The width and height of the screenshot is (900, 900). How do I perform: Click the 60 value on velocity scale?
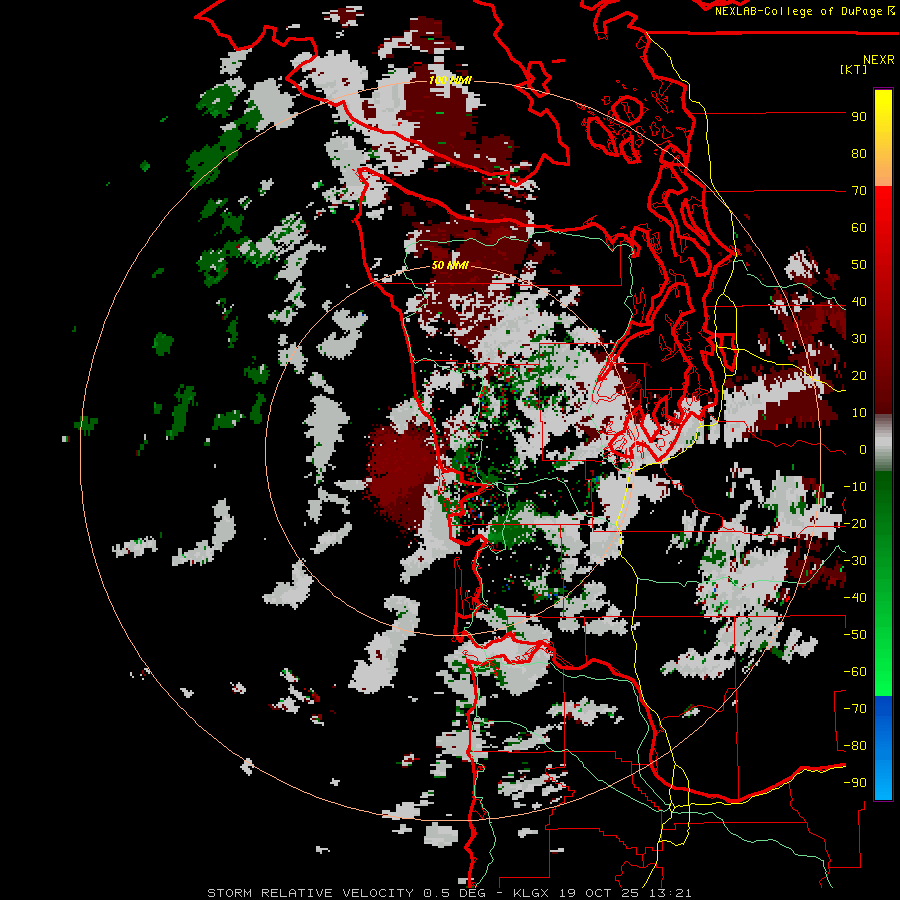tap(859, 228)
